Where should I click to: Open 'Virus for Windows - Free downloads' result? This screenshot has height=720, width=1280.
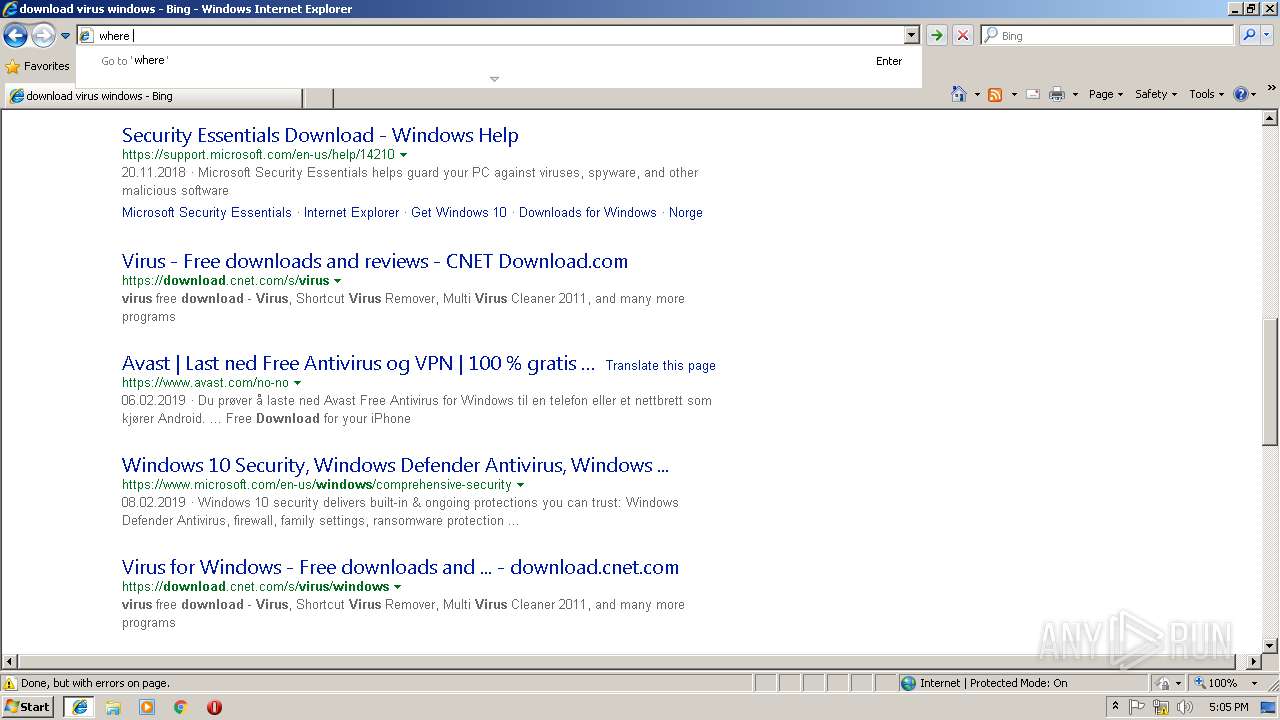[400, 567]
